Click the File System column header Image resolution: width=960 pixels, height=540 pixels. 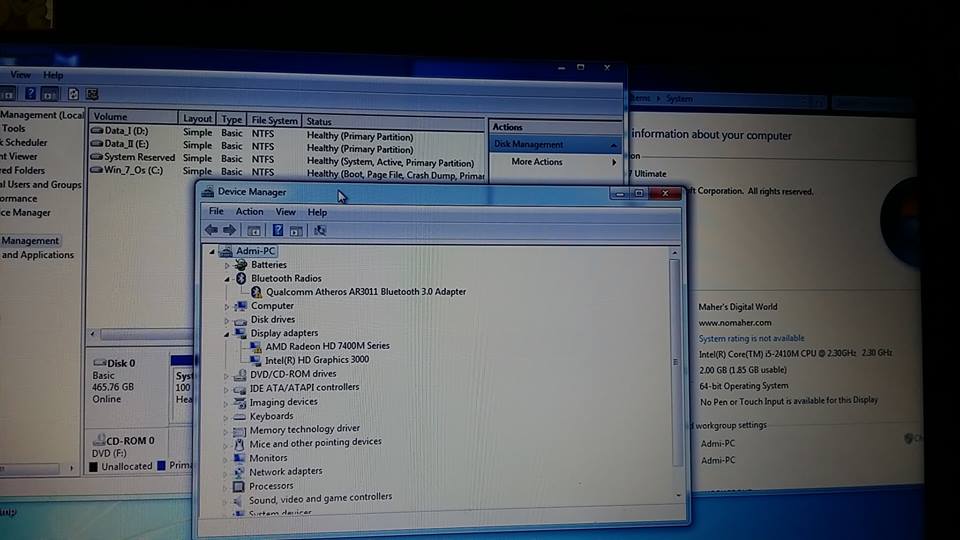[274, 120]
